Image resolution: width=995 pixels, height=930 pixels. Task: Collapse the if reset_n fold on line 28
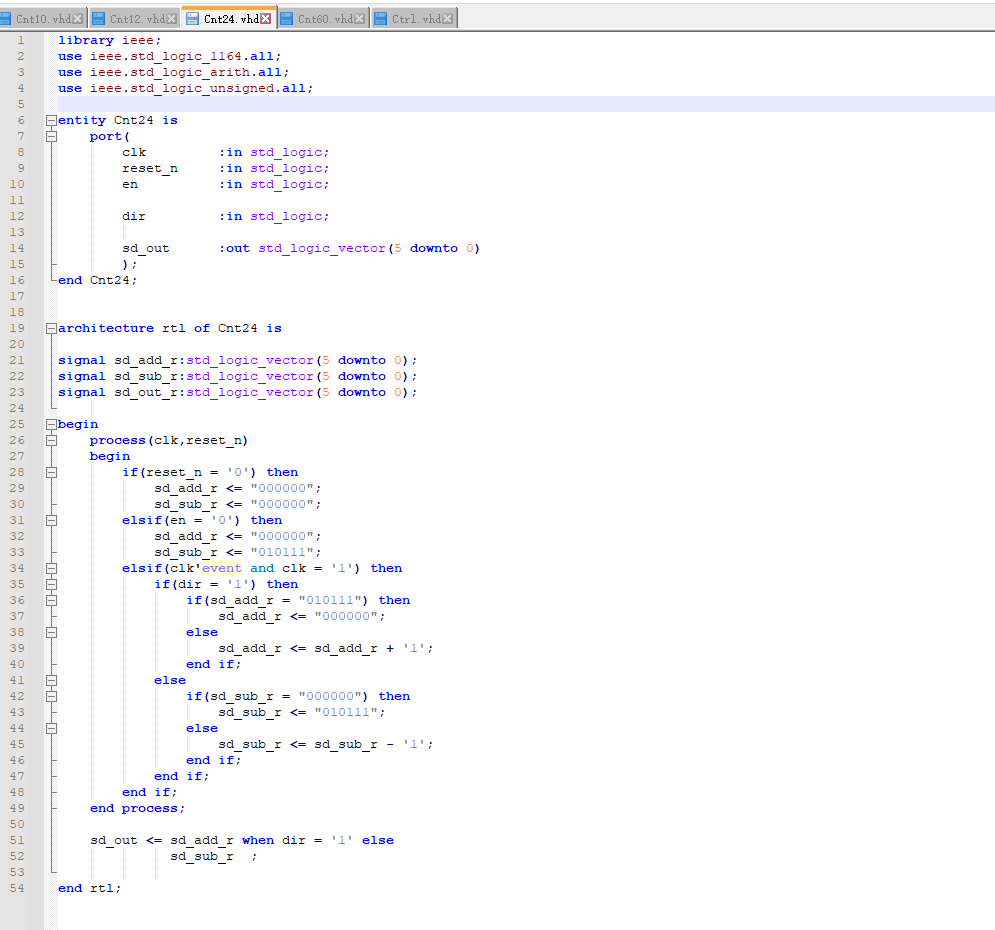pyautogui.click(x=51, y=472)
